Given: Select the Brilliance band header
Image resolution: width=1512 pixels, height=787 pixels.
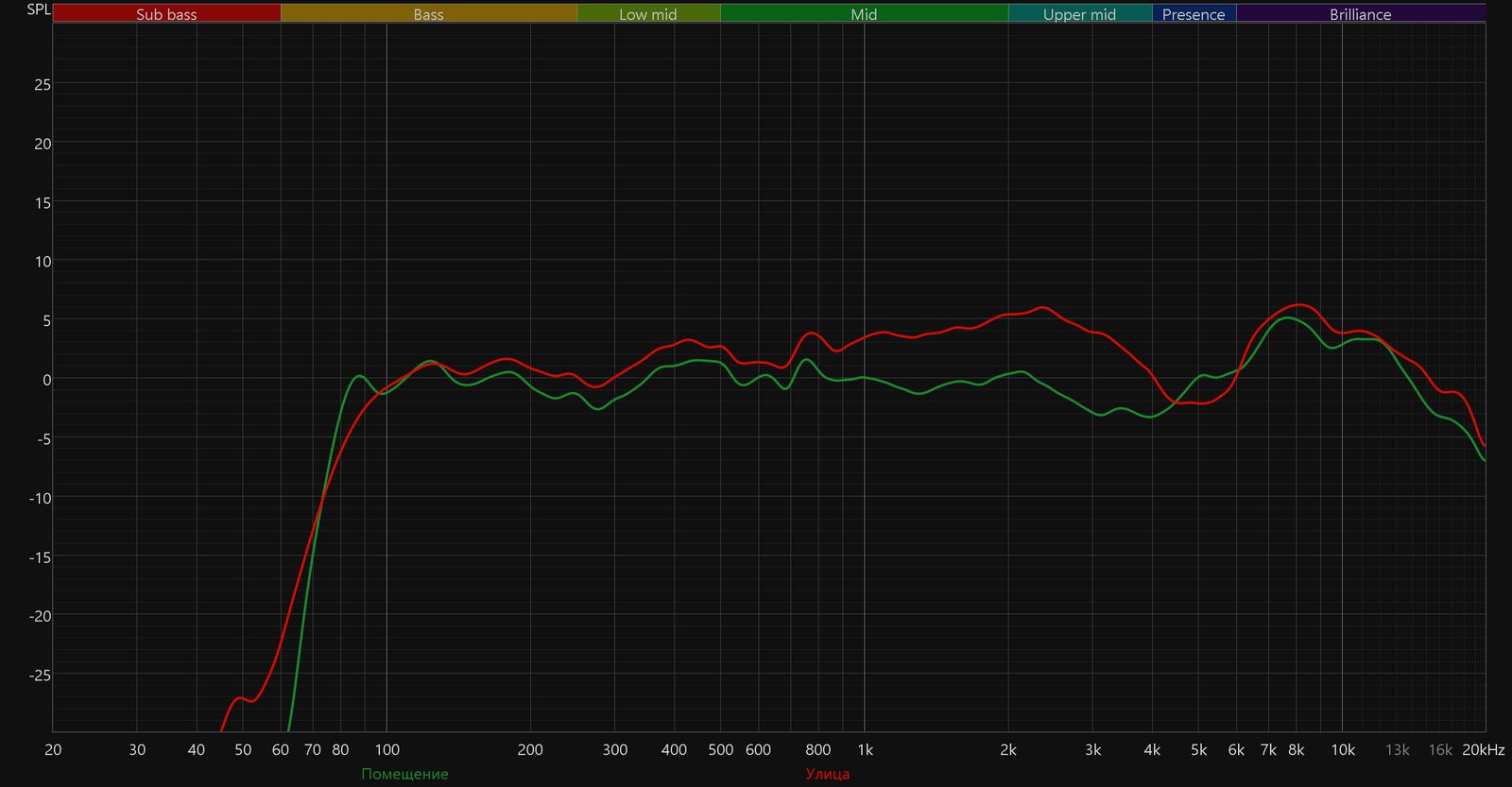Looking at the screenshot, I should 1360,13.
